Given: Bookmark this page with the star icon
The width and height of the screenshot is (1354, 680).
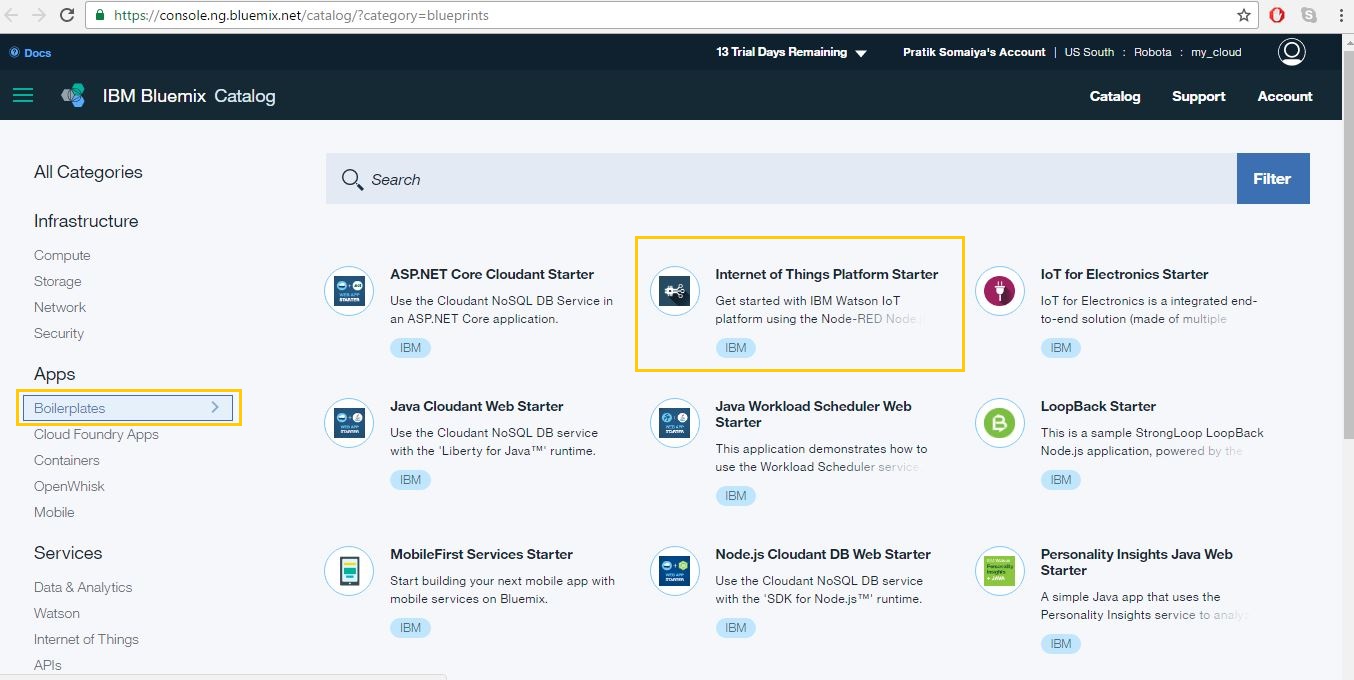Looking at the screenshot, I should click(x=1244, y=15).
